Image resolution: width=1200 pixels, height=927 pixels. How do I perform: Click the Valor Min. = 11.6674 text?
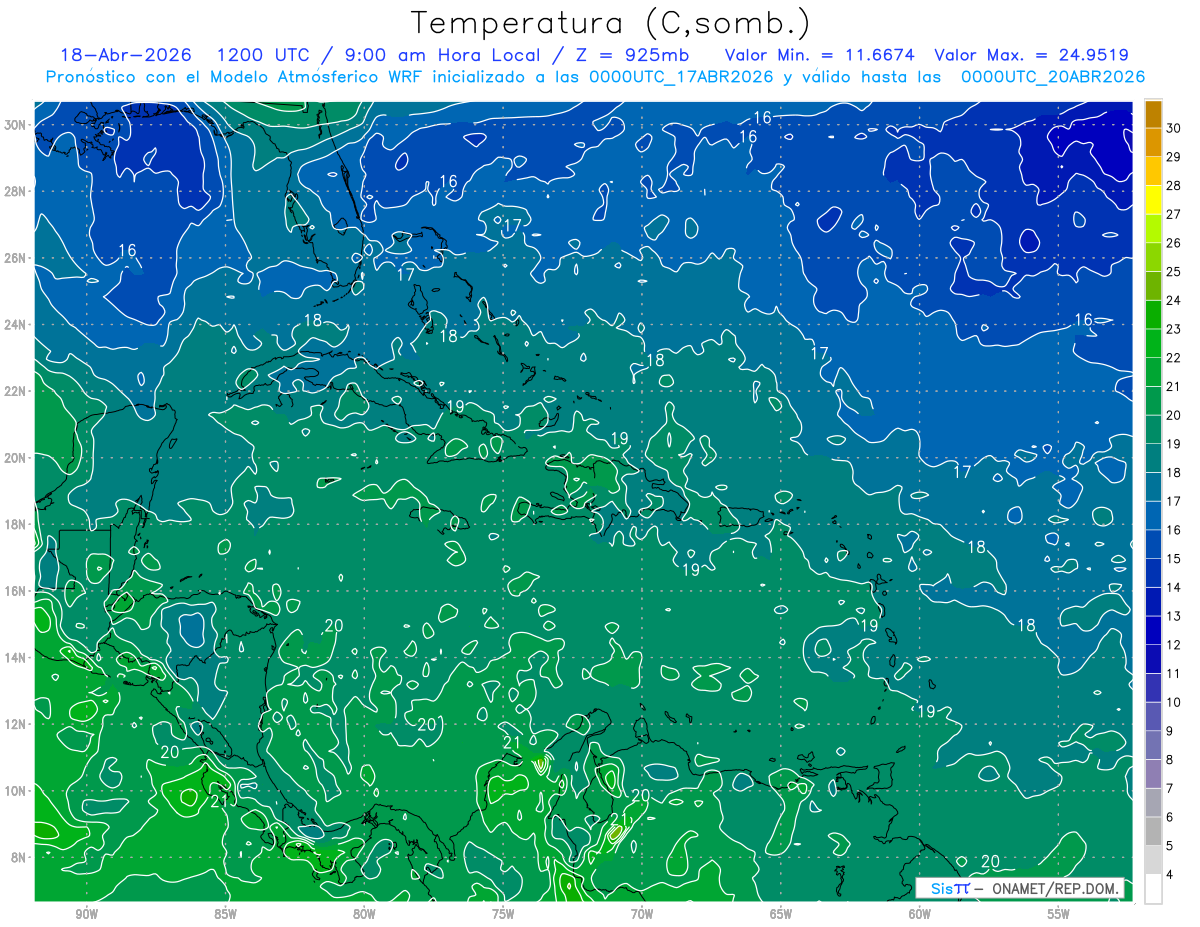click(x=819, y=55)
